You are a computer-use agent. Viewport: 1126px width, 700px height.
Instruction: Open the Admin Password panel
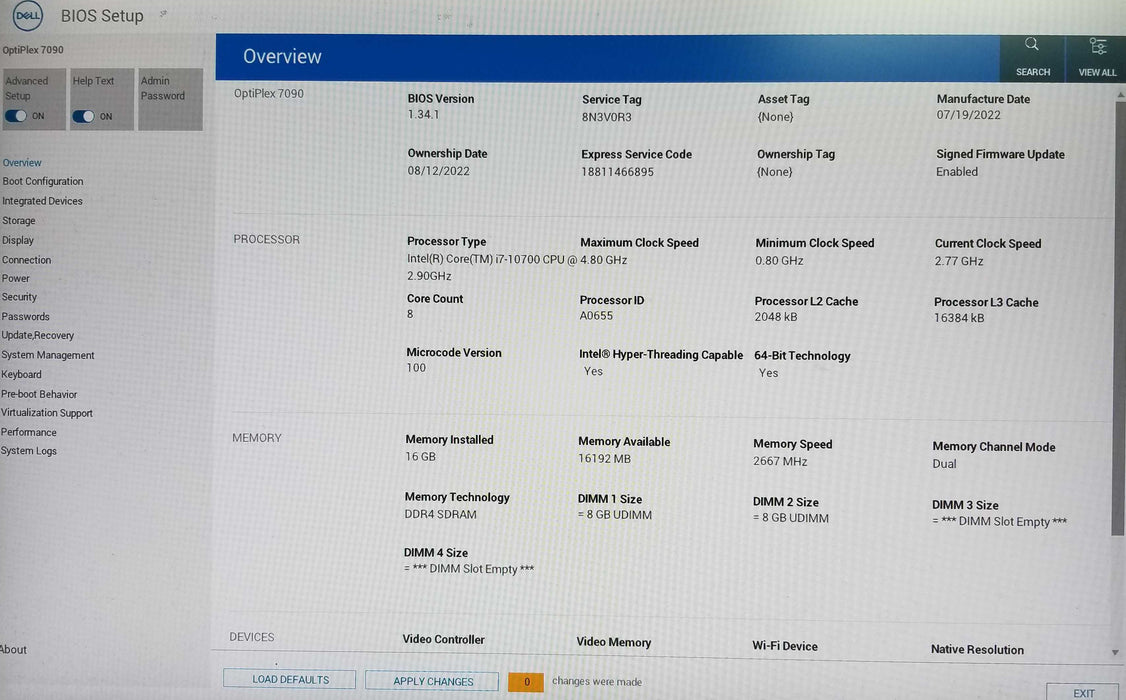coord(170,99)
